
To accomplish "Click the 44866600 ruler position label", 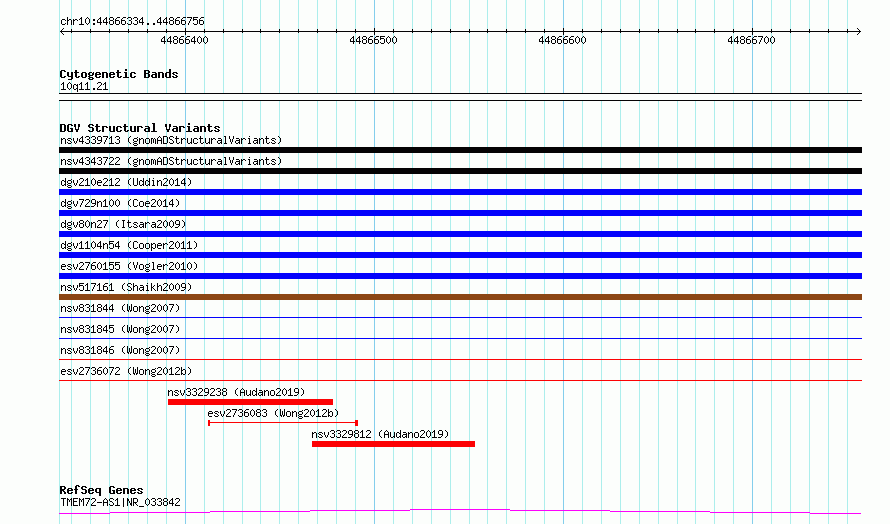I will tap(562, 40).
